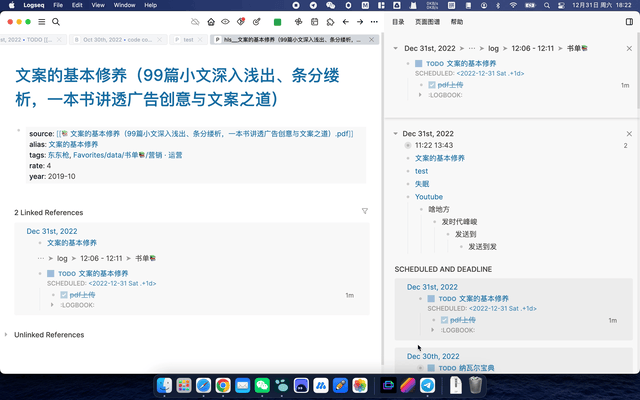This screenshot has height=400, width=640.
Task: Click the green square toolbar icon
Action: pyautogui.click(x=278, y=22)
